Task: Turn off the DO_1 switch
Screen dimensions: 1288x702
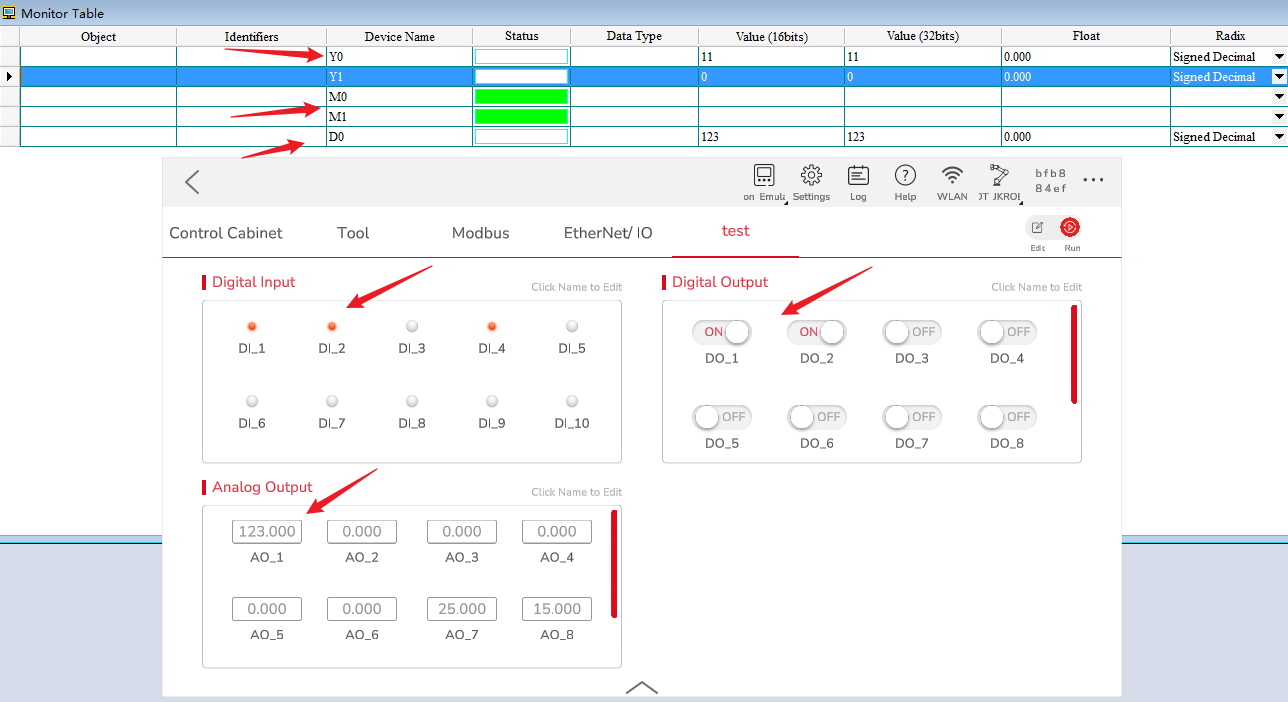Action: click(721, 332)
